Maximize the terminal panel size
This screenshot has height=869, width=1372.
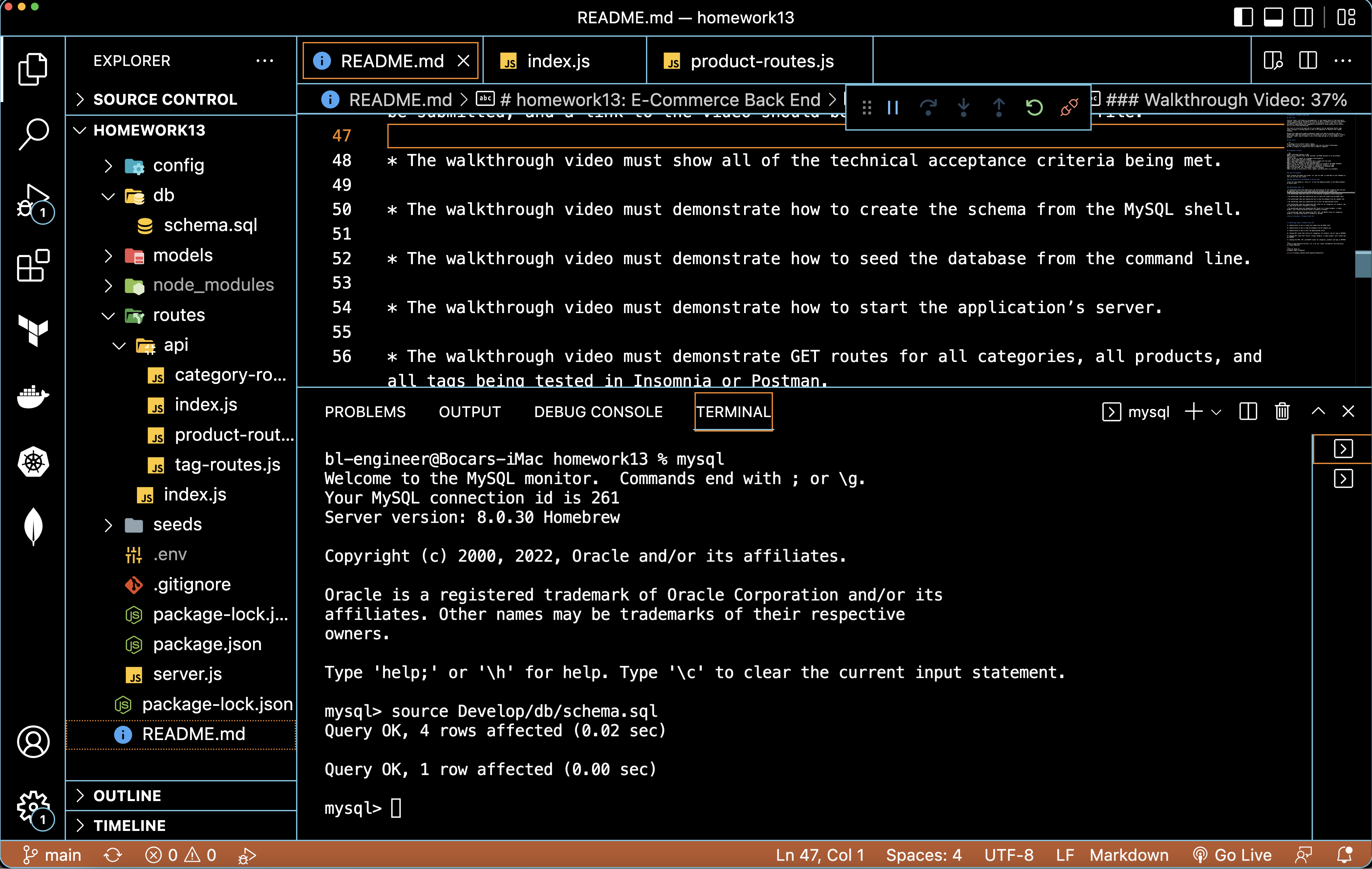[x=1318, y=412]
